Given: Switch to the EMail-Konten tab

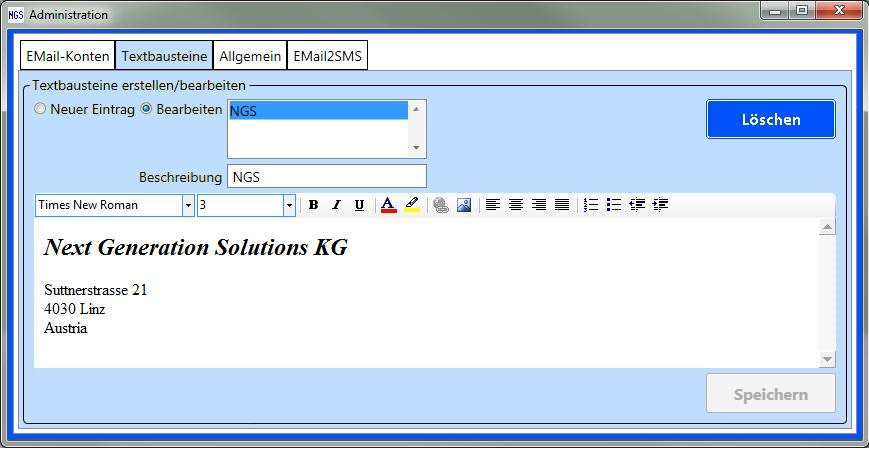Looking at the screenshot, I should [68, 55].
